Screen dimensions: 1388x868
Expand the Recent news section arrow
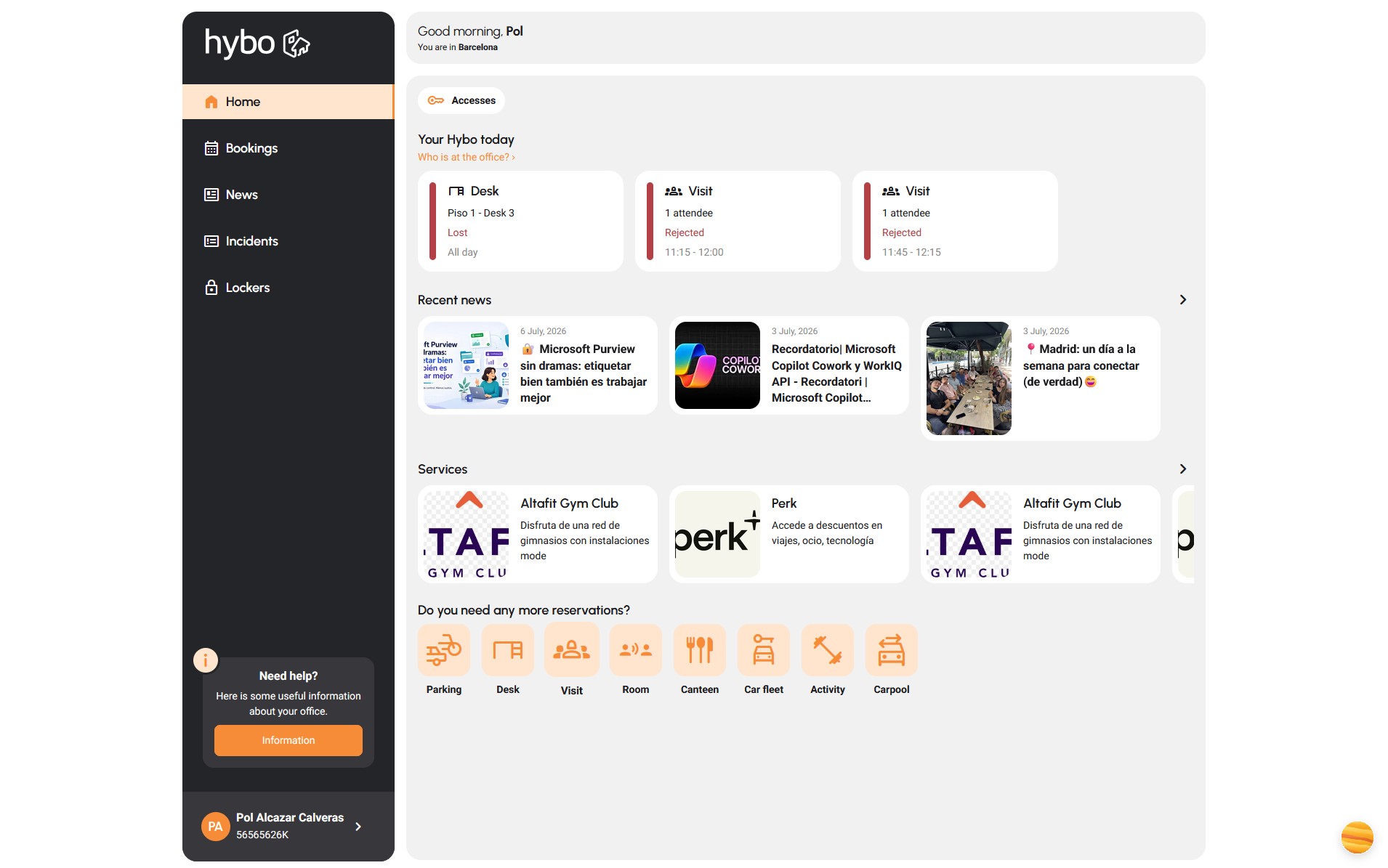pyautogui.click(x=1182, y=300)
